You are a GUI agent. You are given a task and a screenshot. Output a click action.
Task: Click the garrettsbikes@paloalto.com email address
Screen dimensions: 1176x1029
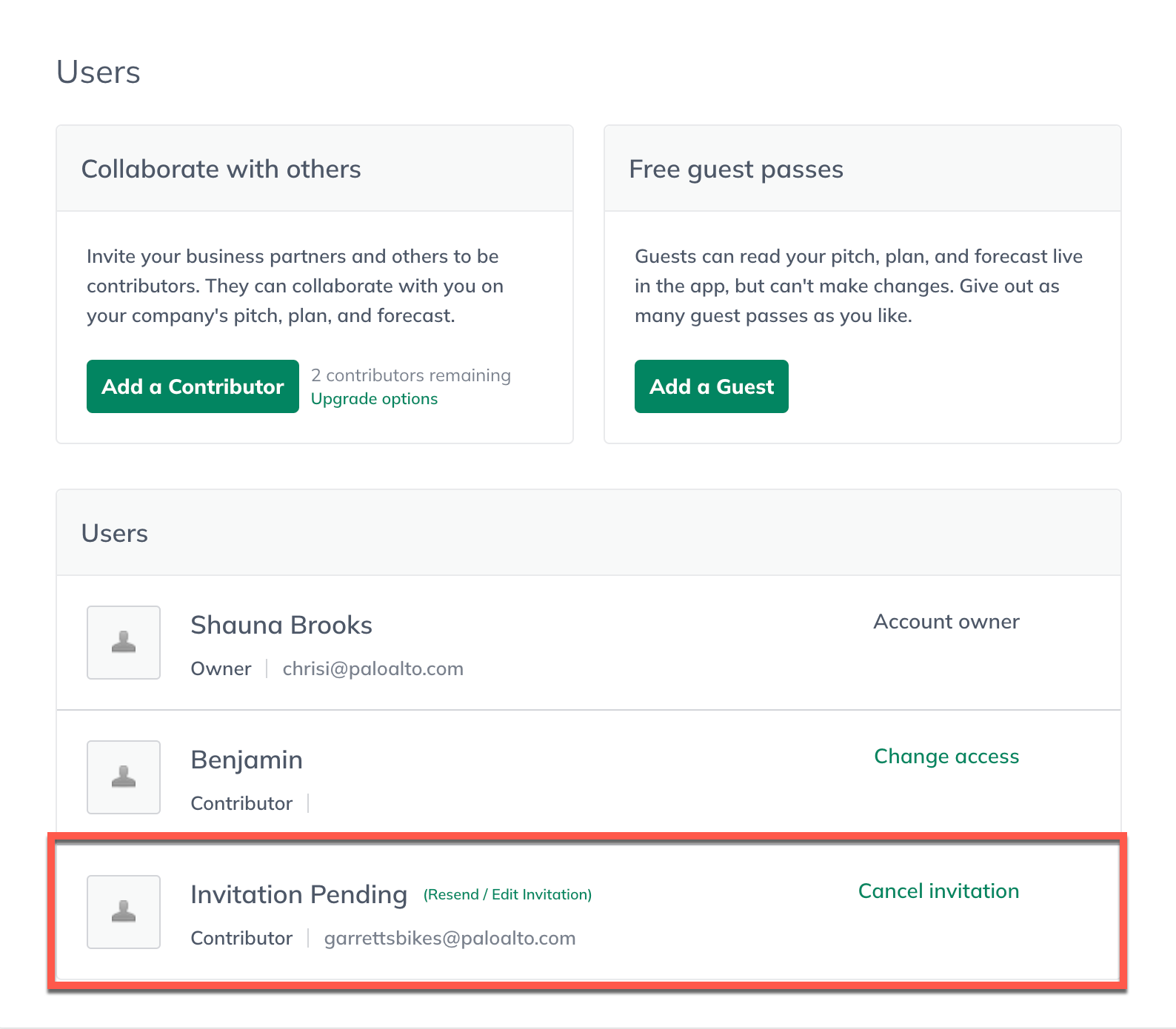(x=450, y=939)
